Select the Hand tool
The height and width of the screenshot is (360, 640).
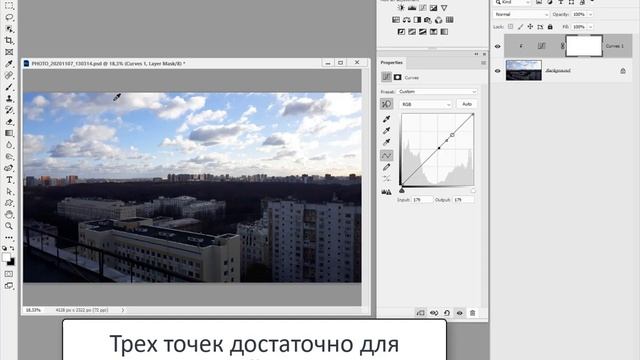click(x=9, y=214)
